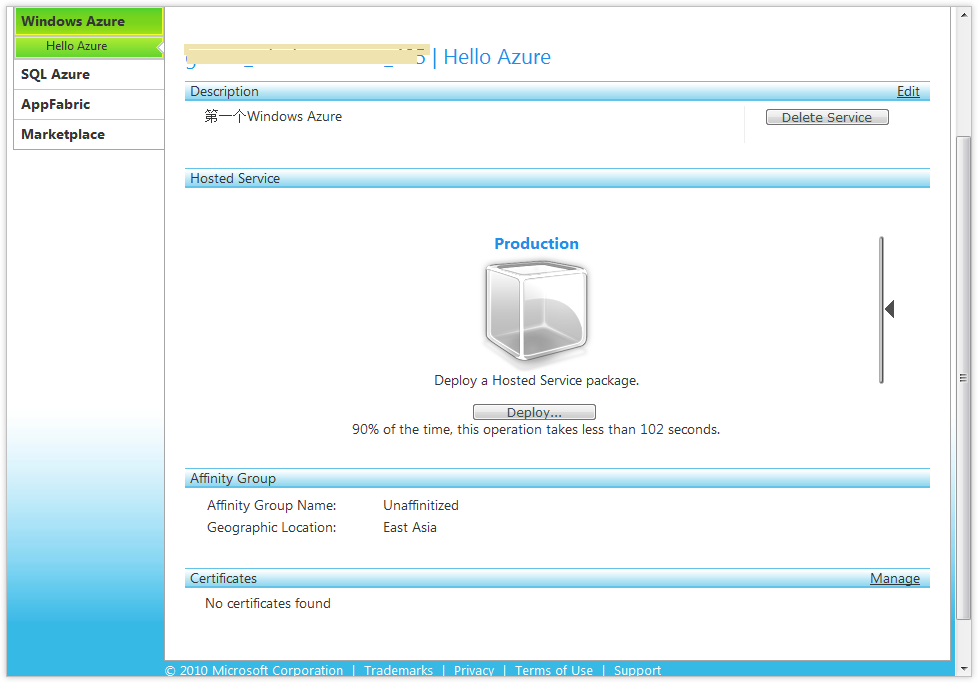This screenshot has width=978, height=683.
Task: Click the scrollbar up arrow
Action: click(x=964, y=15)
